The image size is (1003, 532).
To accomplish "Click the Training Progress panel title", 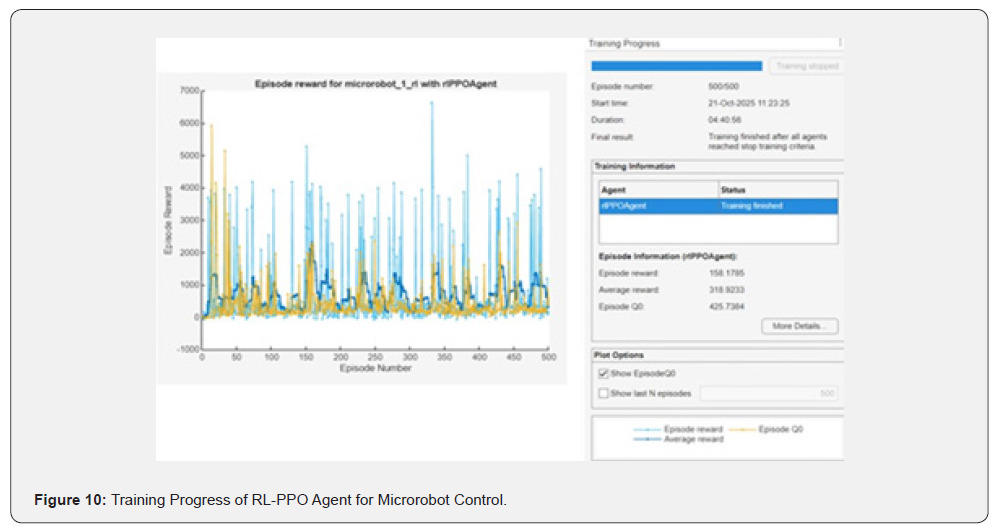I will point(624,43).
